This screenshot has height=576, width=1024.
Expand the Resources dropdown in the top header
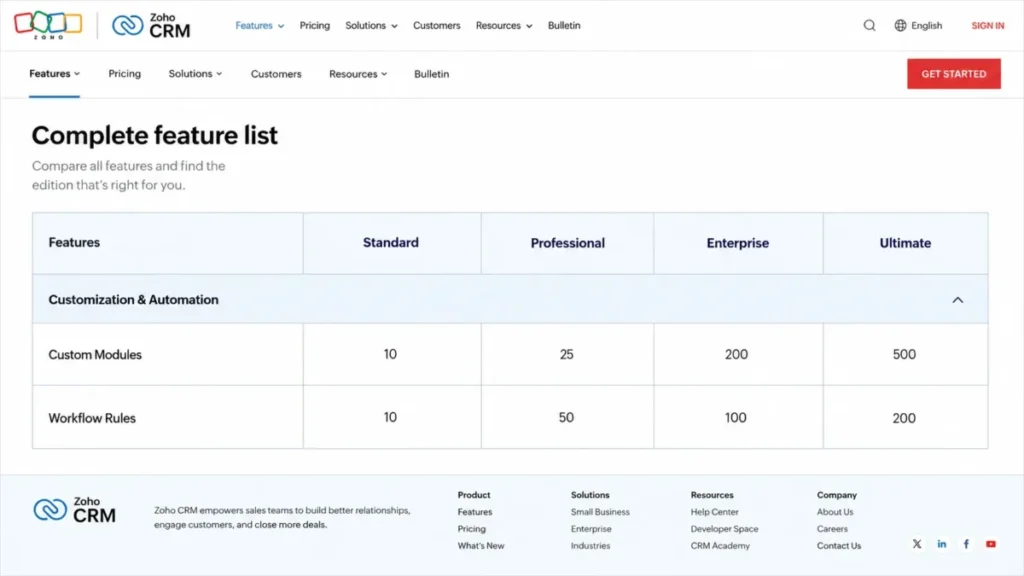[504, 25]
